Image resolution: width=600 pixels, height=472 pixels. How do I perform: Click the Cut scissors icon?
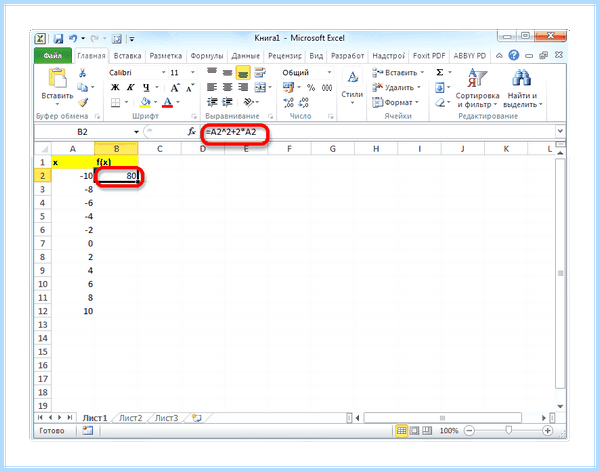[82, 72]
